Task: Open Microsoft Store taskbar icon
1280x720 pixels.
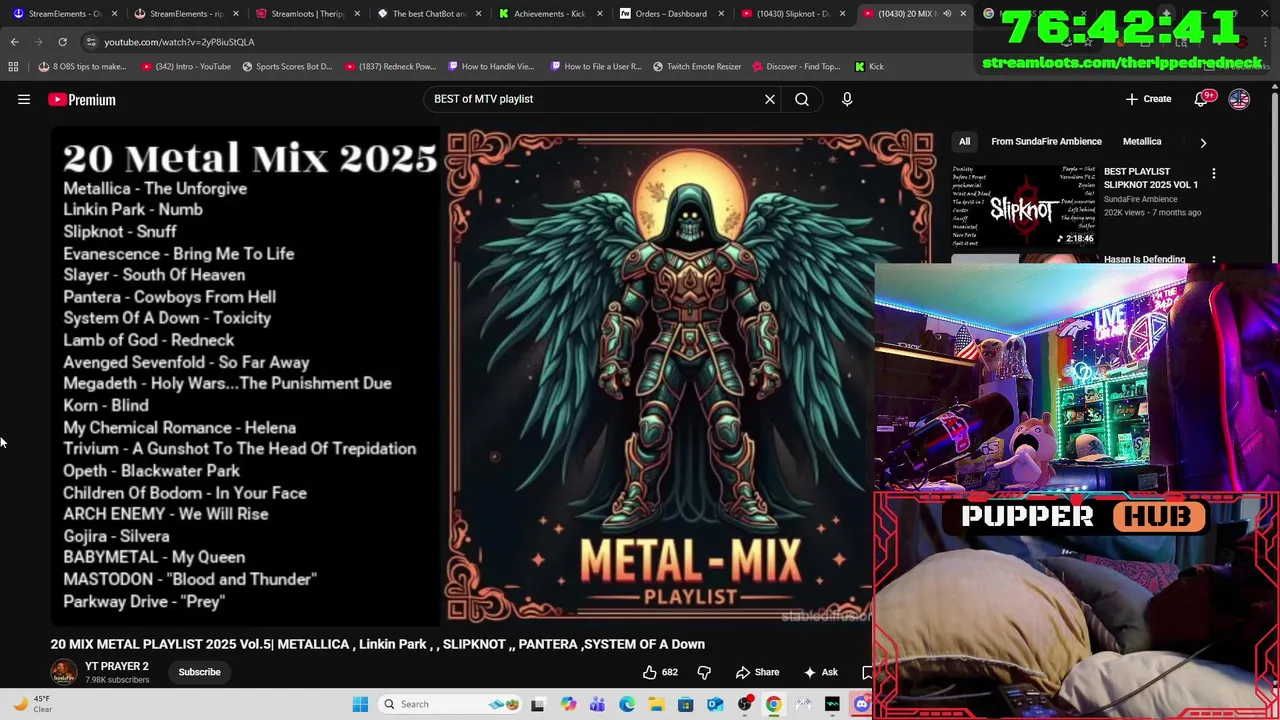Action: pyautogui.click(x=685, y=704)
